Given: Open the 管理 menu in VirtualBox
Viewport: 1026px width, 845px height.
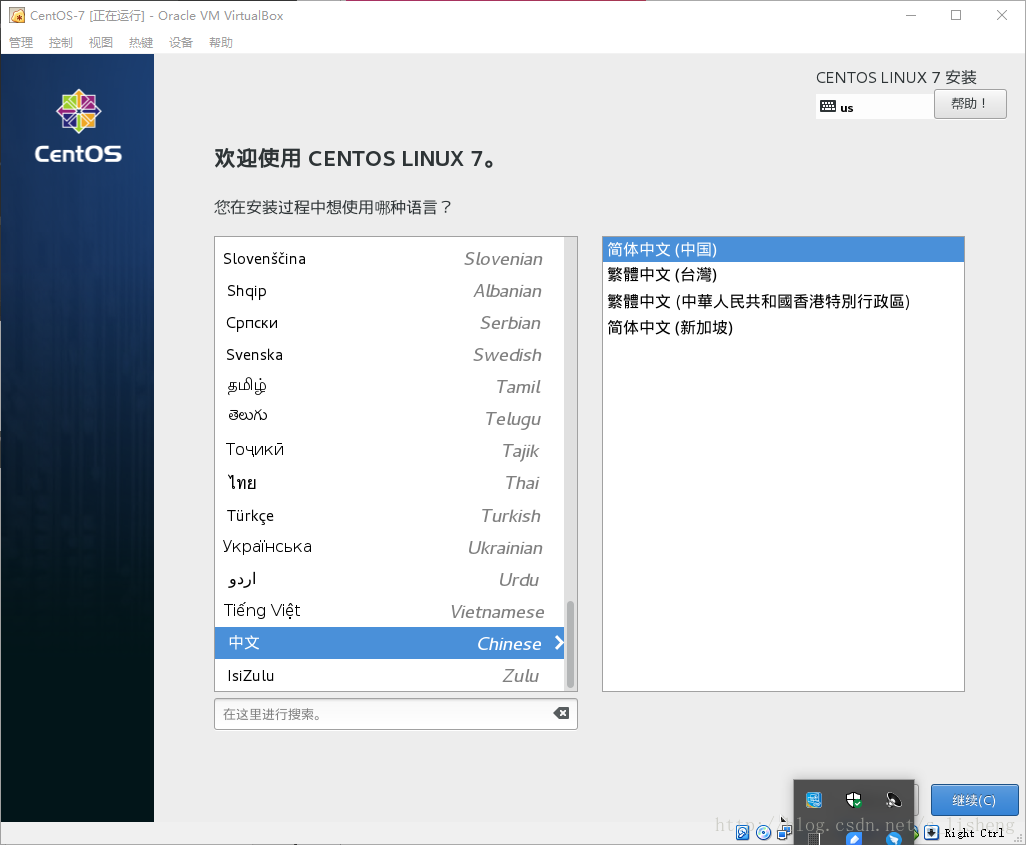Looking at the screenshot, I should click(21, 43).
